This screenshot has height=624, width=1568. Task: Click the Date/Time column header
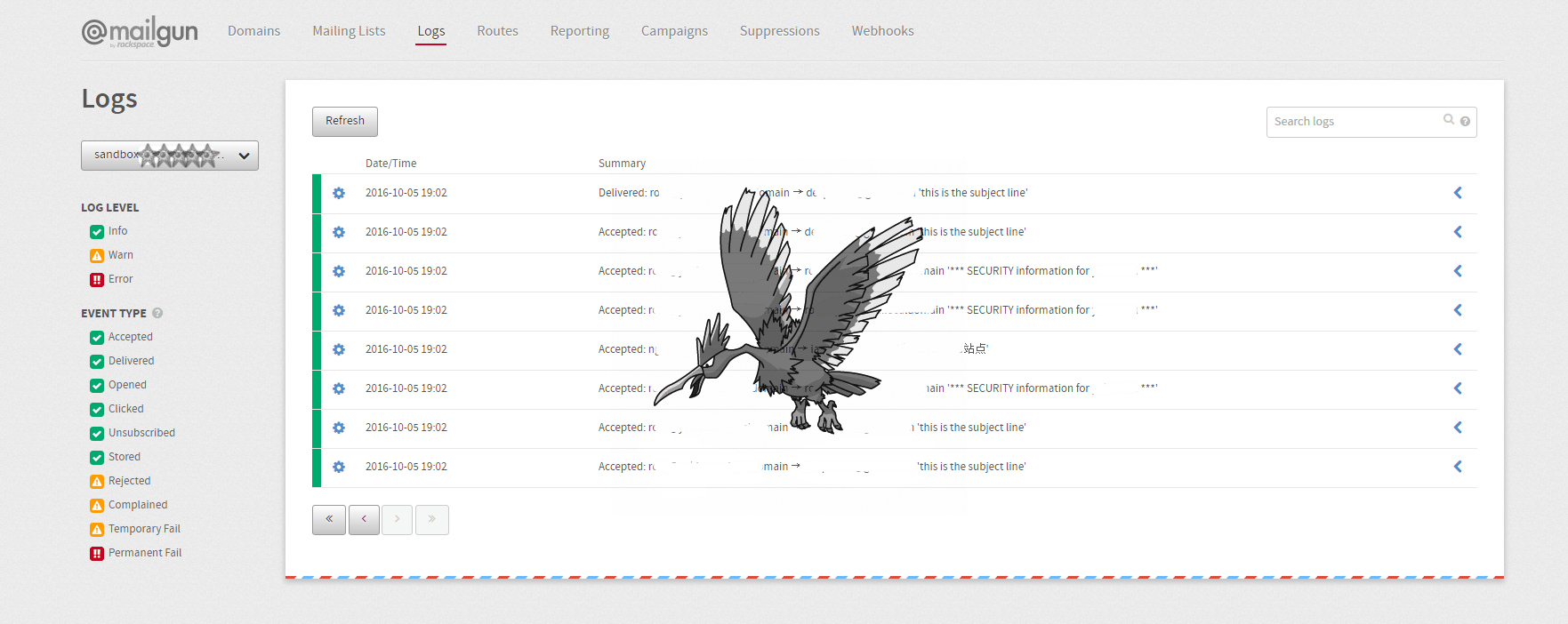pos(390,164)
